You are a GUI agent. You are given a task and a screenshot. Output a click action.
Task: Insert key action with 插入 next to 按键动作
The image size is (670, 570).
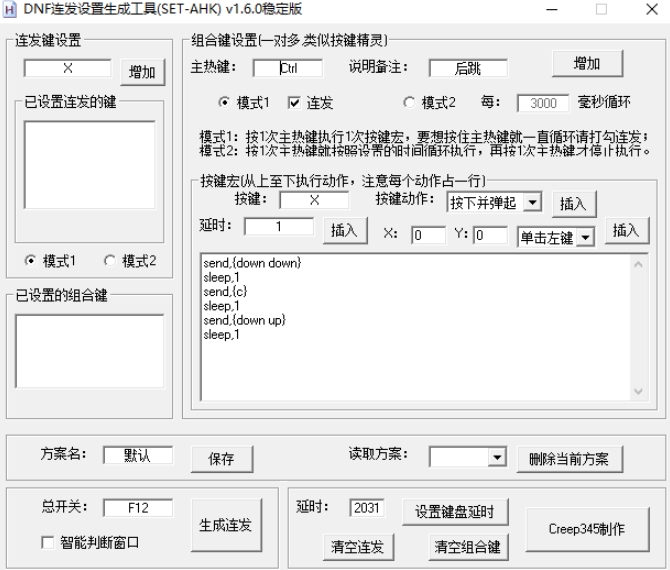point(573,204)
